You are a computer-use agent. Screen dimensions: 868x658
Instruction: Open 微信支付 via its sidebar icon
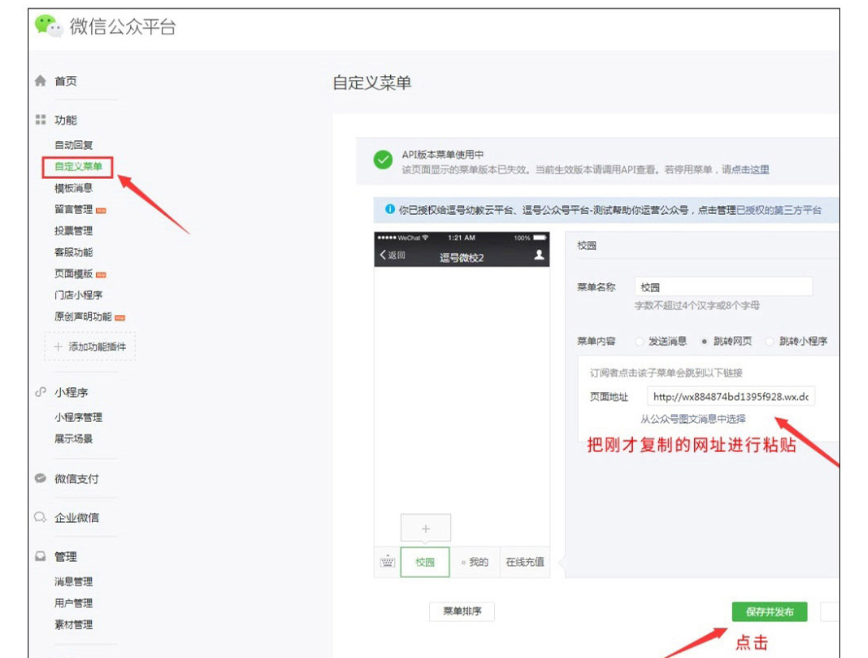39,478
